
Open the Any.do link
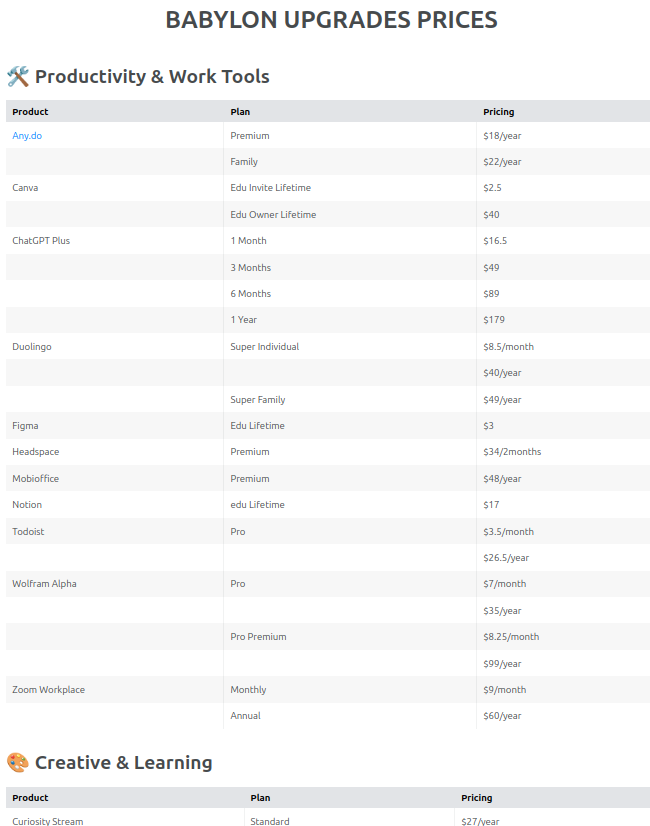coord(27,136)
